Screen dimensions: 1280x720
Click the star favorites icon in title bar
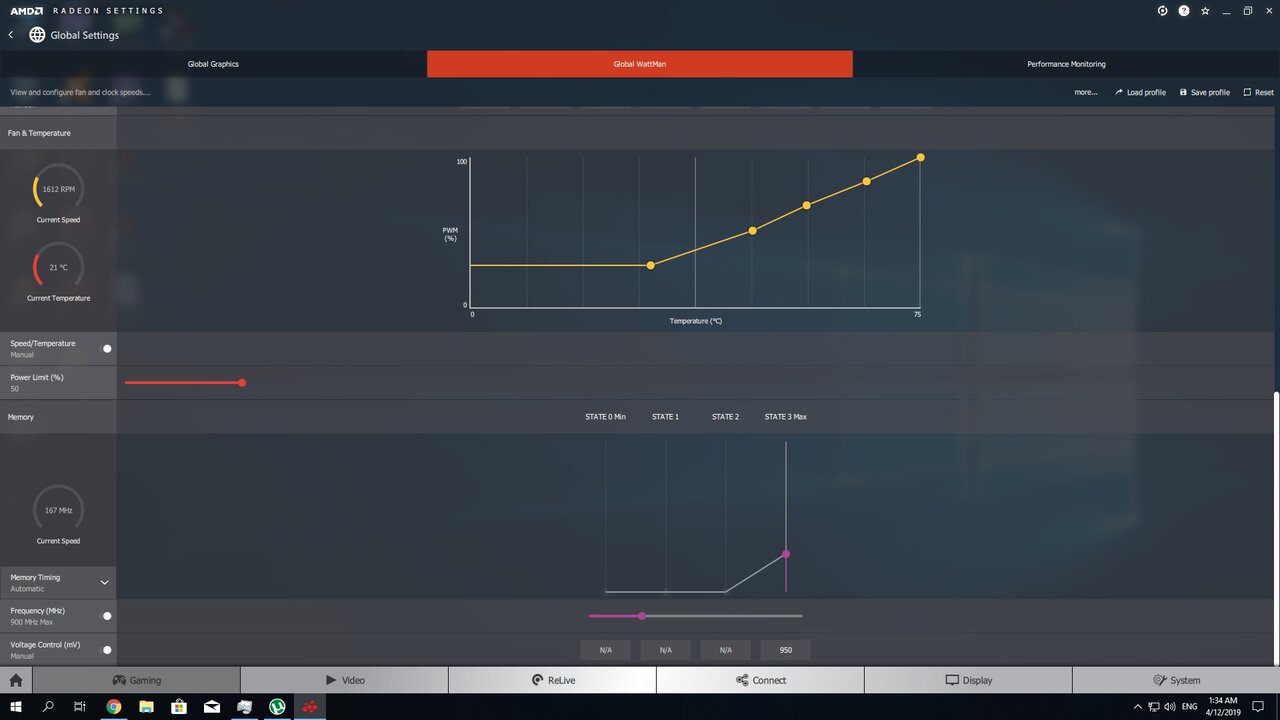(x=1205, y=11)
